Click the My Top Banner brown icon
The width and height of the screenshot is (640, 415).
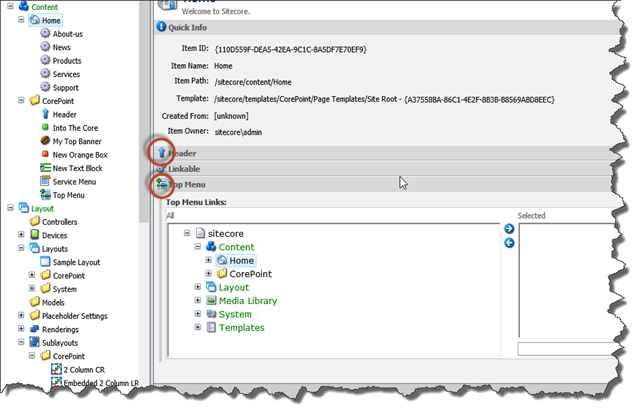[45, 141]
